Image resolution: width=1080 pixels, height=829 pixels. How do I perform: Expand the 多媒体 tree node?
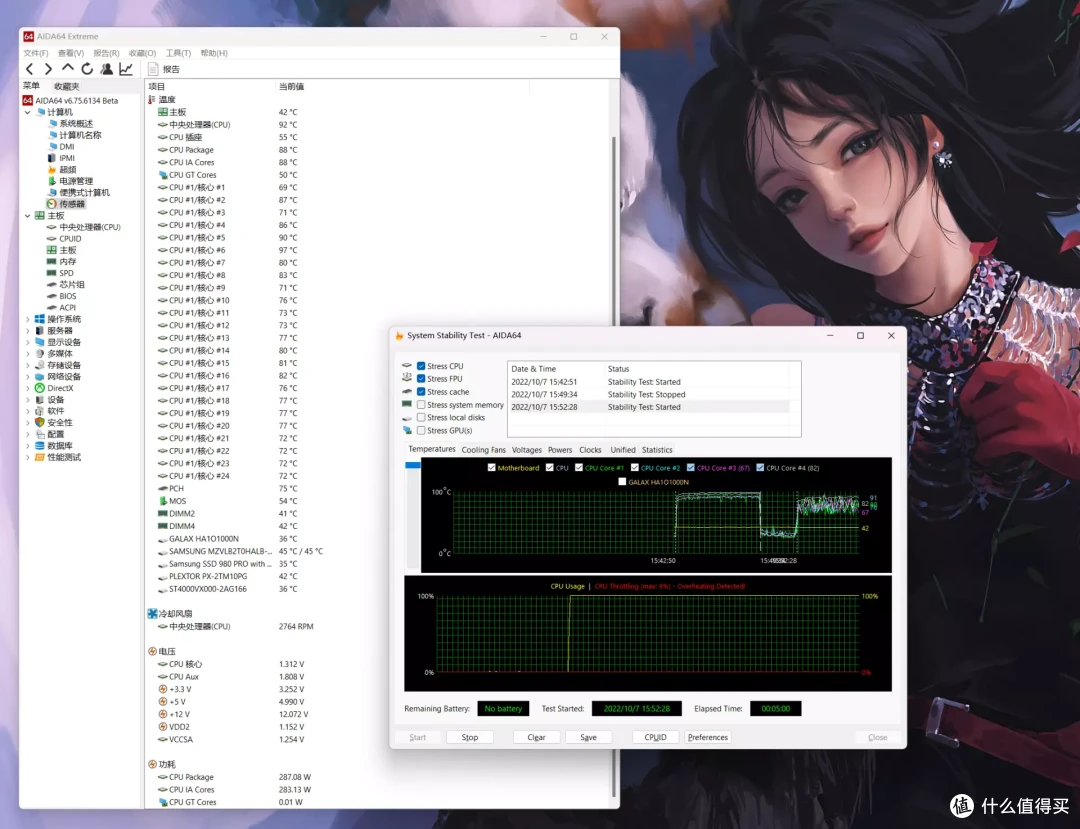click(28, 353)
